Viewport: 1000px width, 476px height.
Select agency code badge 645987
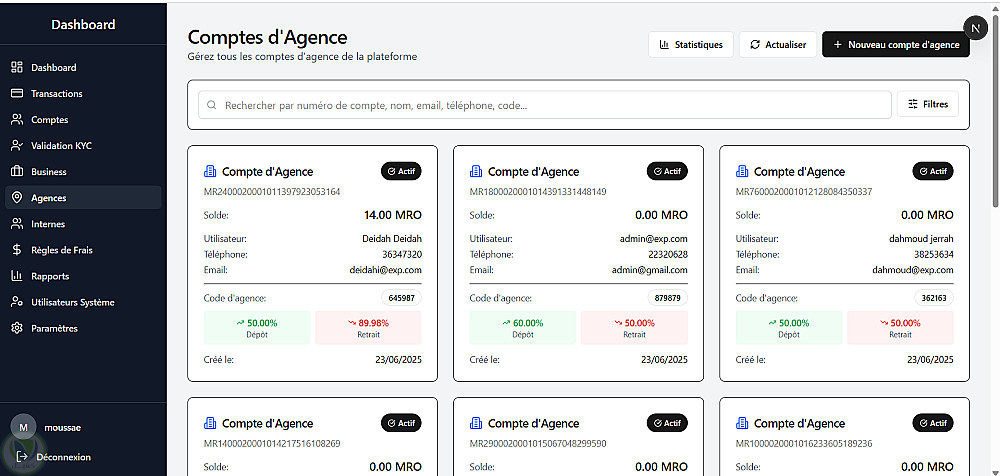[402, 298]
